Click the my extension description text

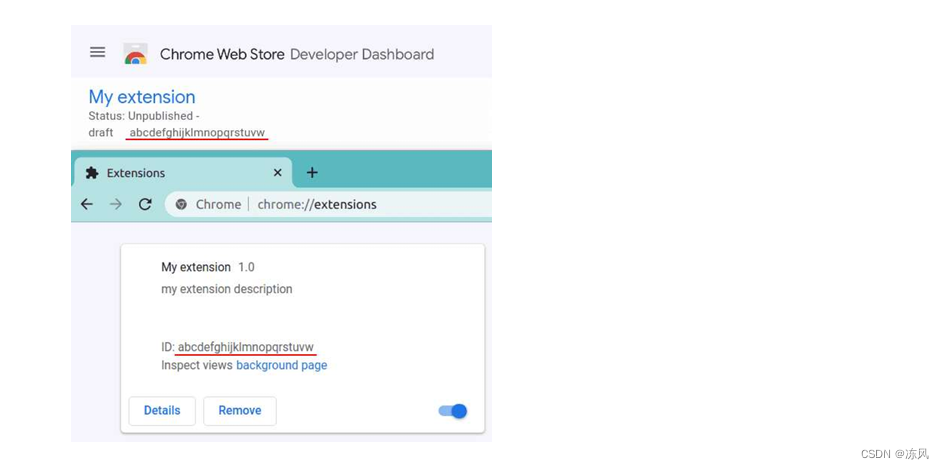pos(227,289)
